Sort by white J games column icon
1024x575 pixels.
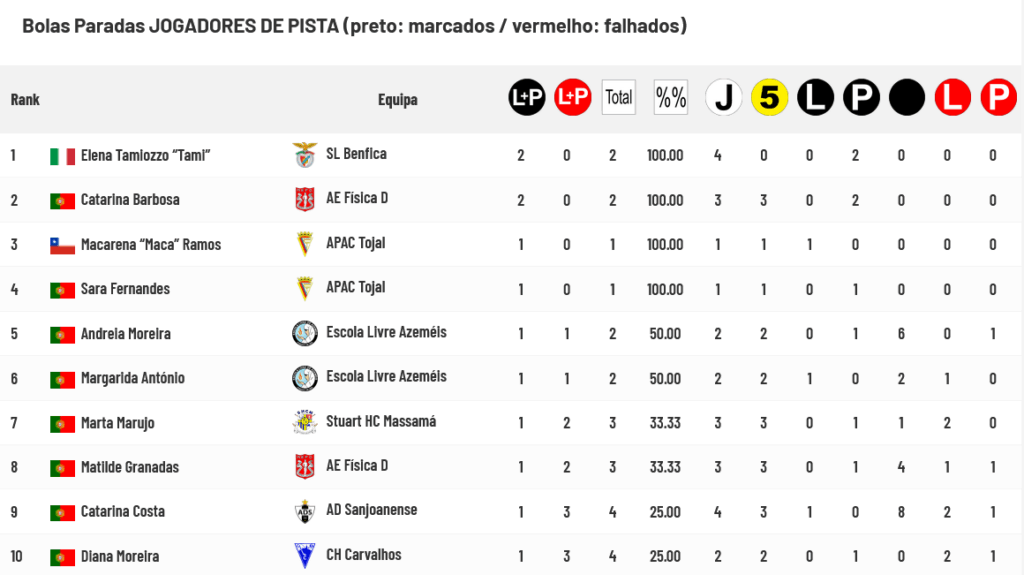pyautogui.click(x=724, y=97)
